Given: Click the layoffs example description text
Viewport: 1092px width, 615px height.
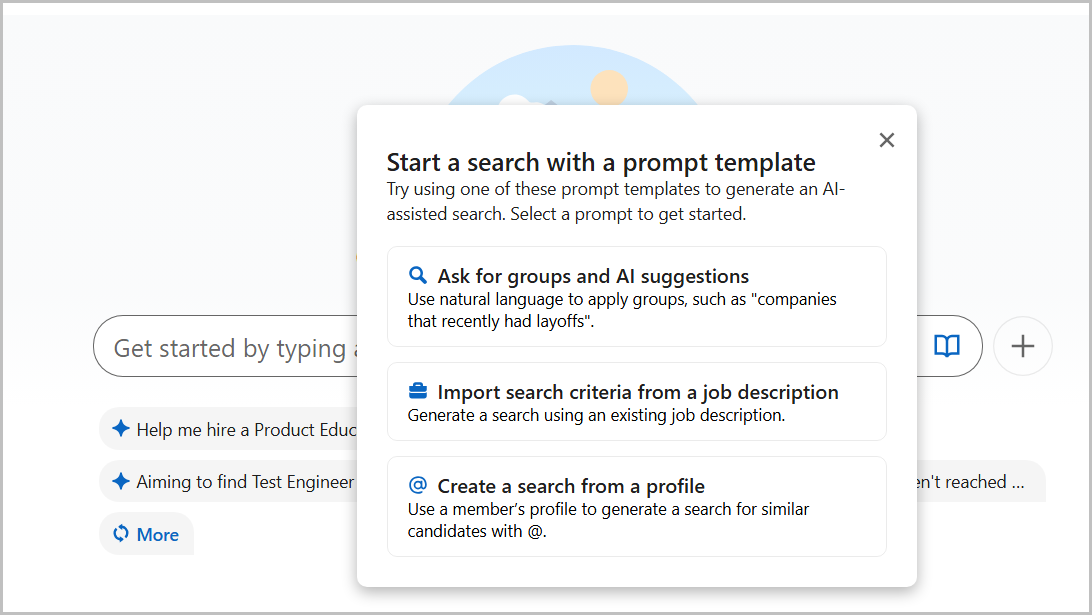Looking at the screenshot, I should pyautogui.click(x=622, y=310).
